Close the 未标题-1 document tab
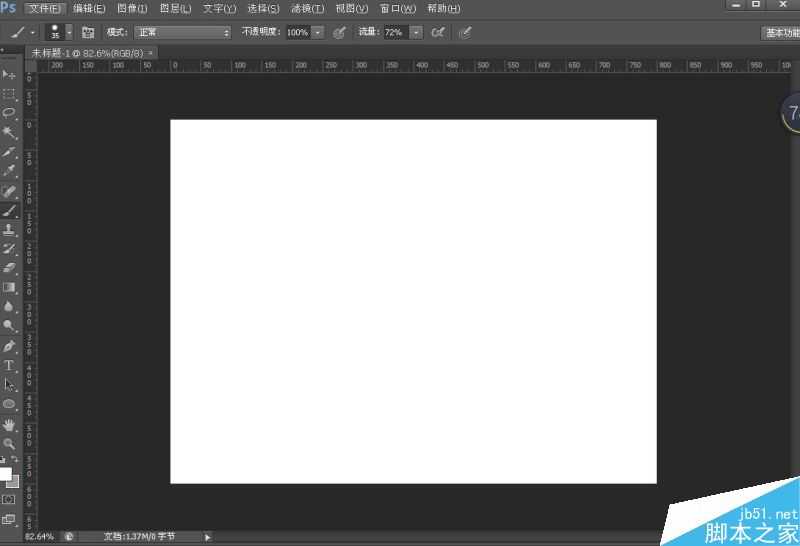This screenshot has height=546, width=800. coord(151,52)
